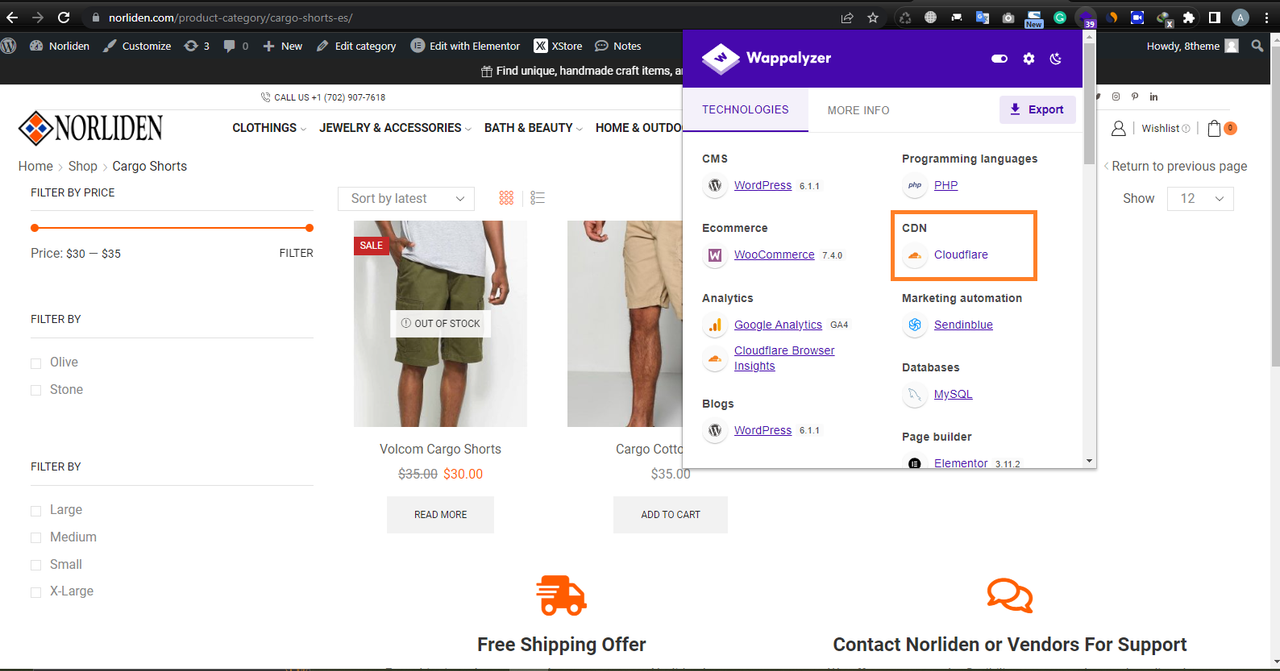
Task: Expand BATH & BEAUTY menu
Action: pos(533,128)
